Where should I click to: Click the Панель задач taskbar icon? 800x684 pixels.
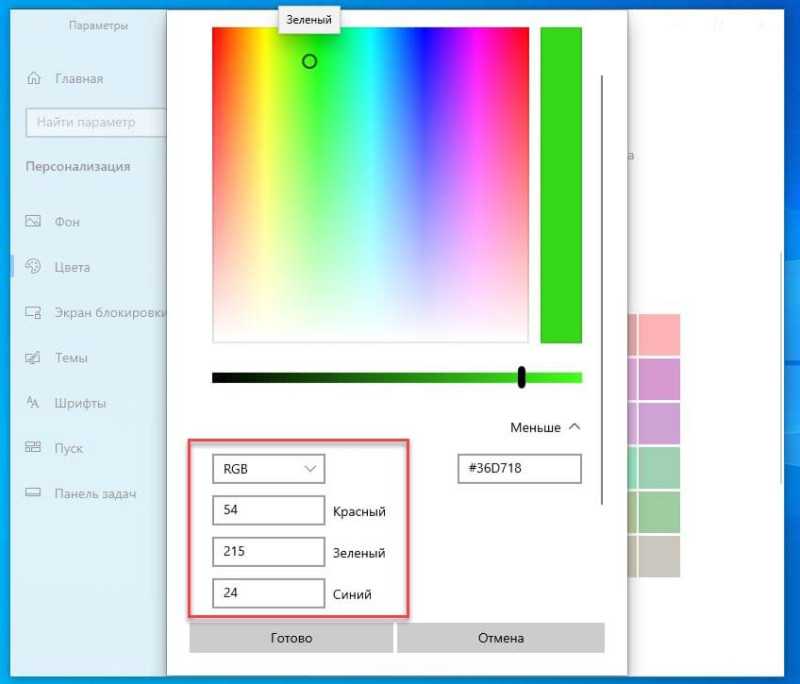[x=33, y=492]
